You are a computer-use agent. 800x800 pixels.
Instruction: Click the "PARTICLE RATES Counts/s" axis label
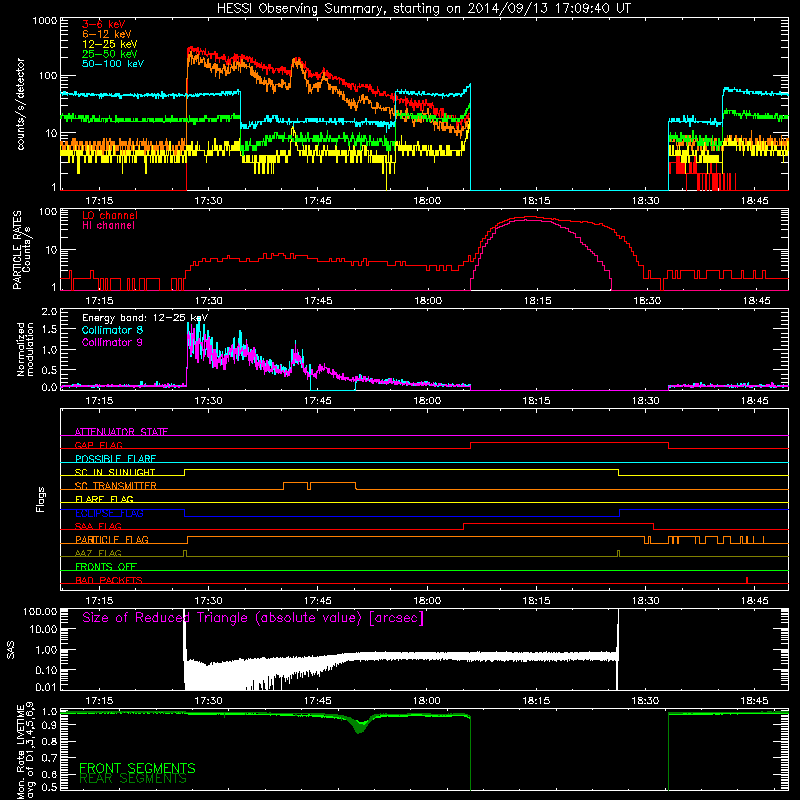[x=22, y=249]
